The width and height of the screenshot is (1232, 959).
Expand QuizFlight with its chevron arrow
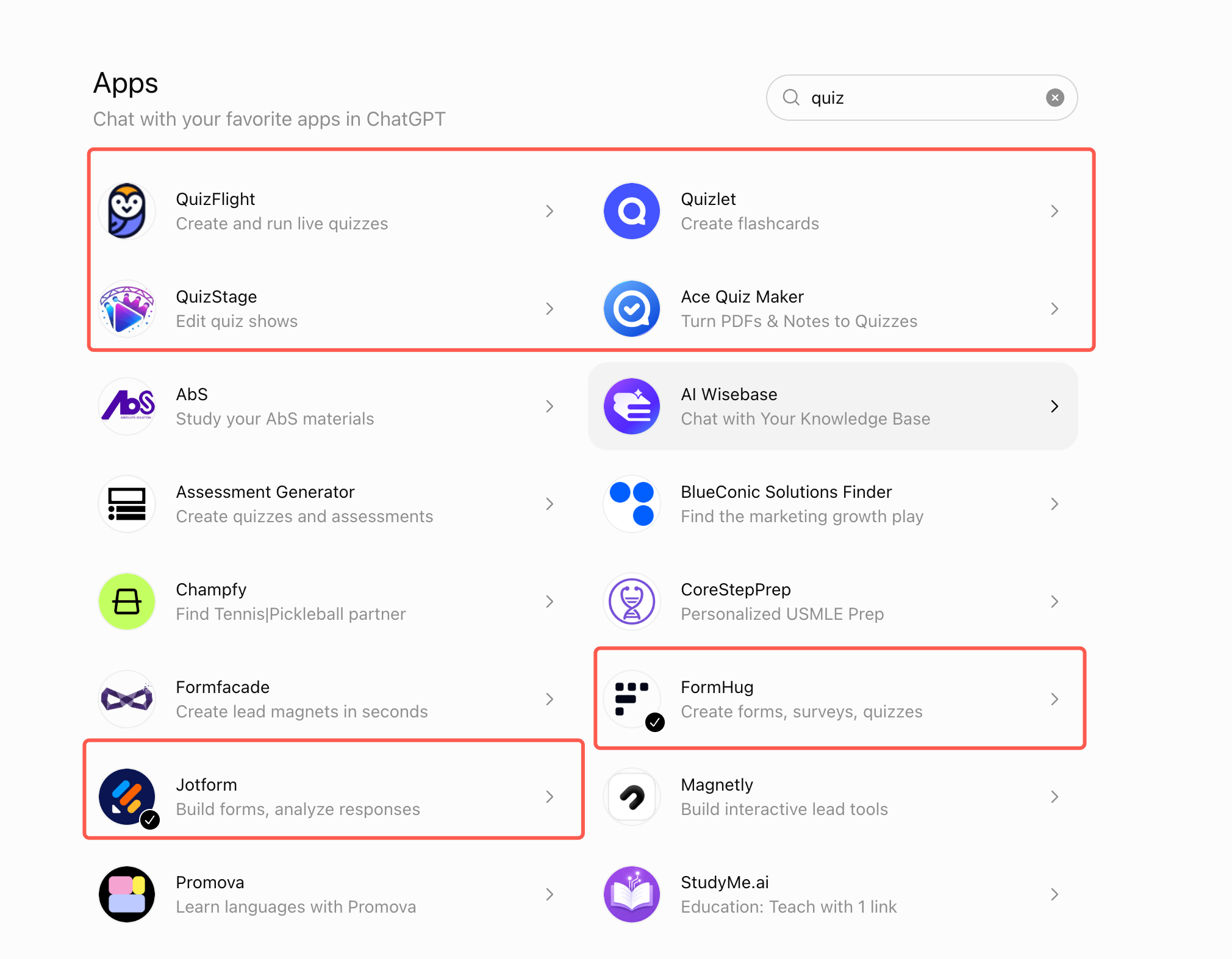coord(550,211)
